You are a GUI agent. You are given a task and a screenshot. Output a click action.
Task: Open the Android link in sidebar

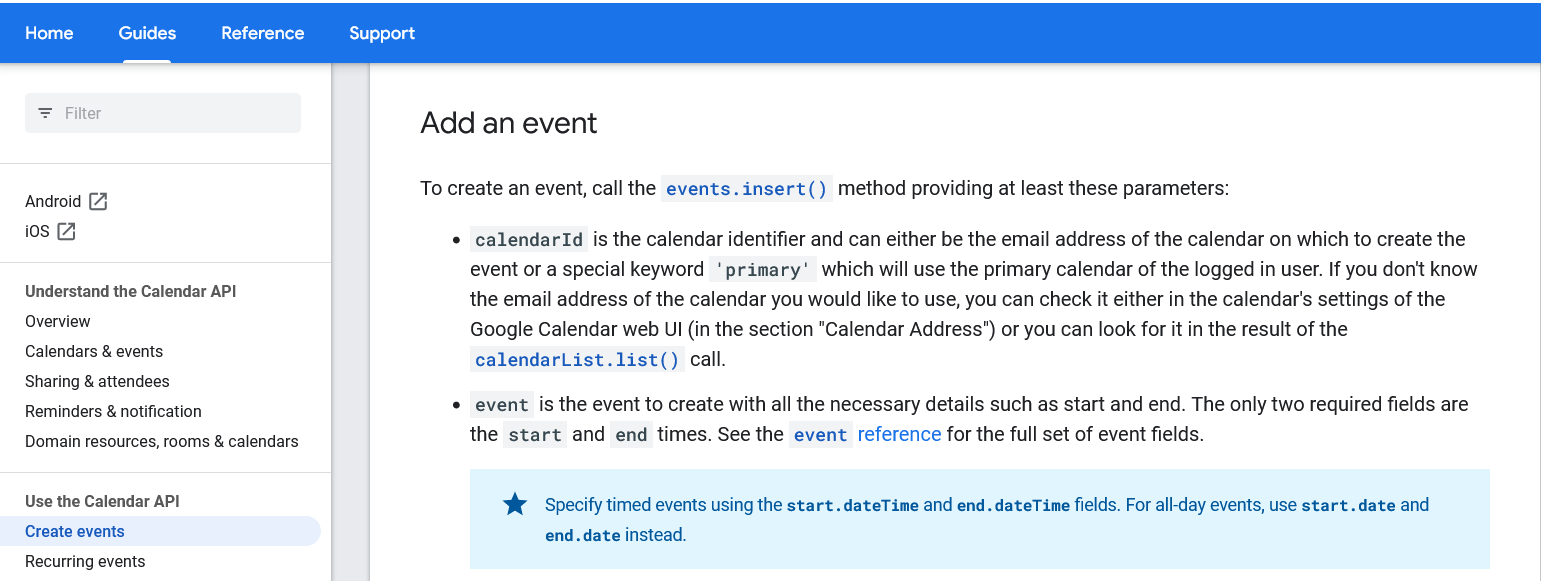53,201
